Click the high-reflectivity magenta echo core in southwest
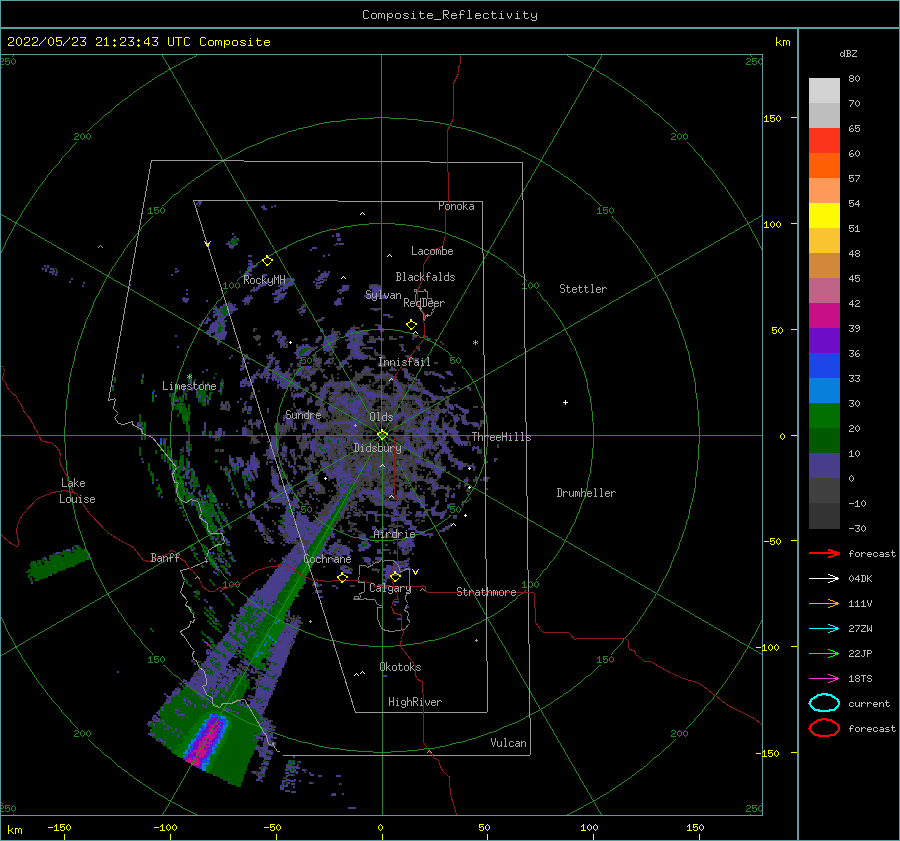Viewport: 900px width, 841px height. (208, 741)
